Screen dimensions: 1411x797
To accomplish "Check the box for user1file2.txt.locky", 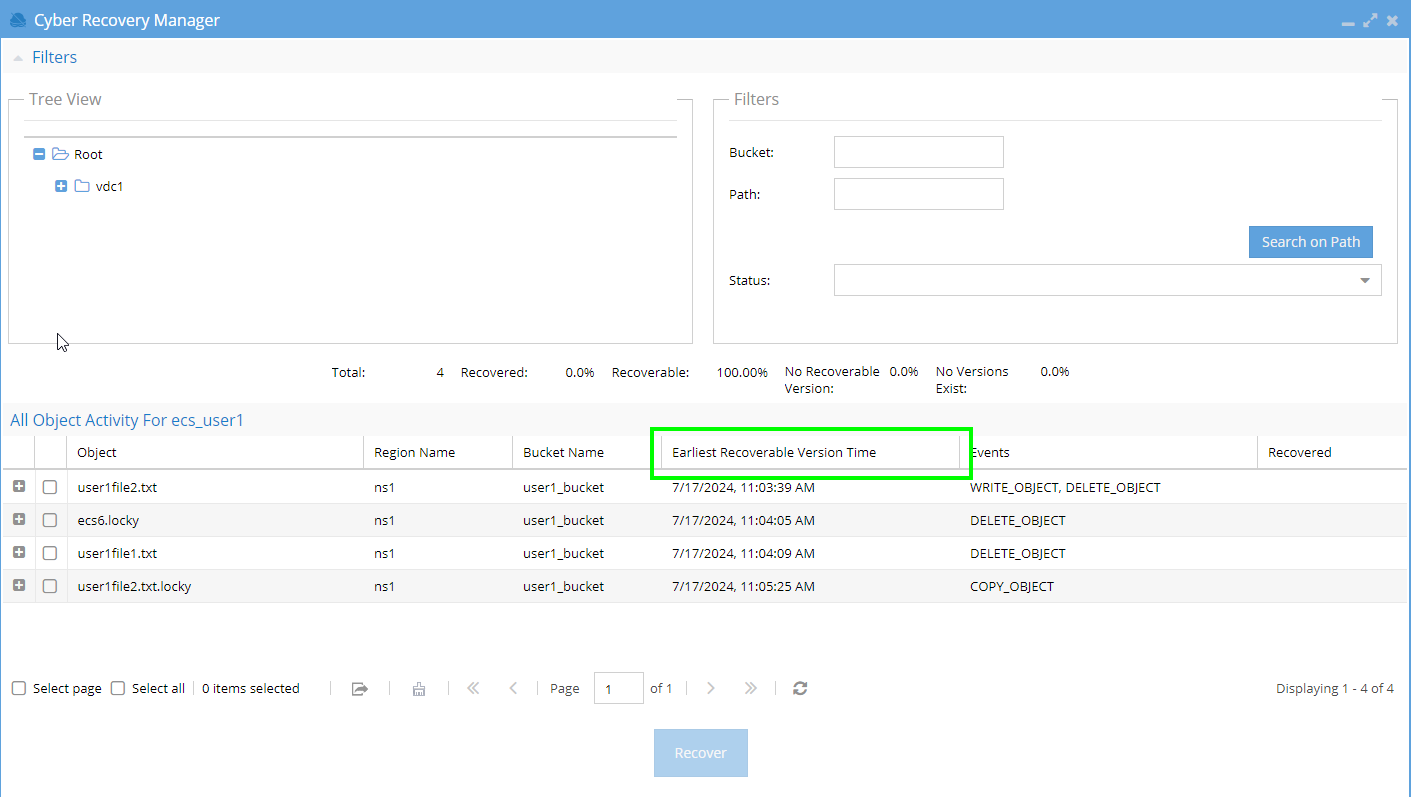I will (50, 587).
